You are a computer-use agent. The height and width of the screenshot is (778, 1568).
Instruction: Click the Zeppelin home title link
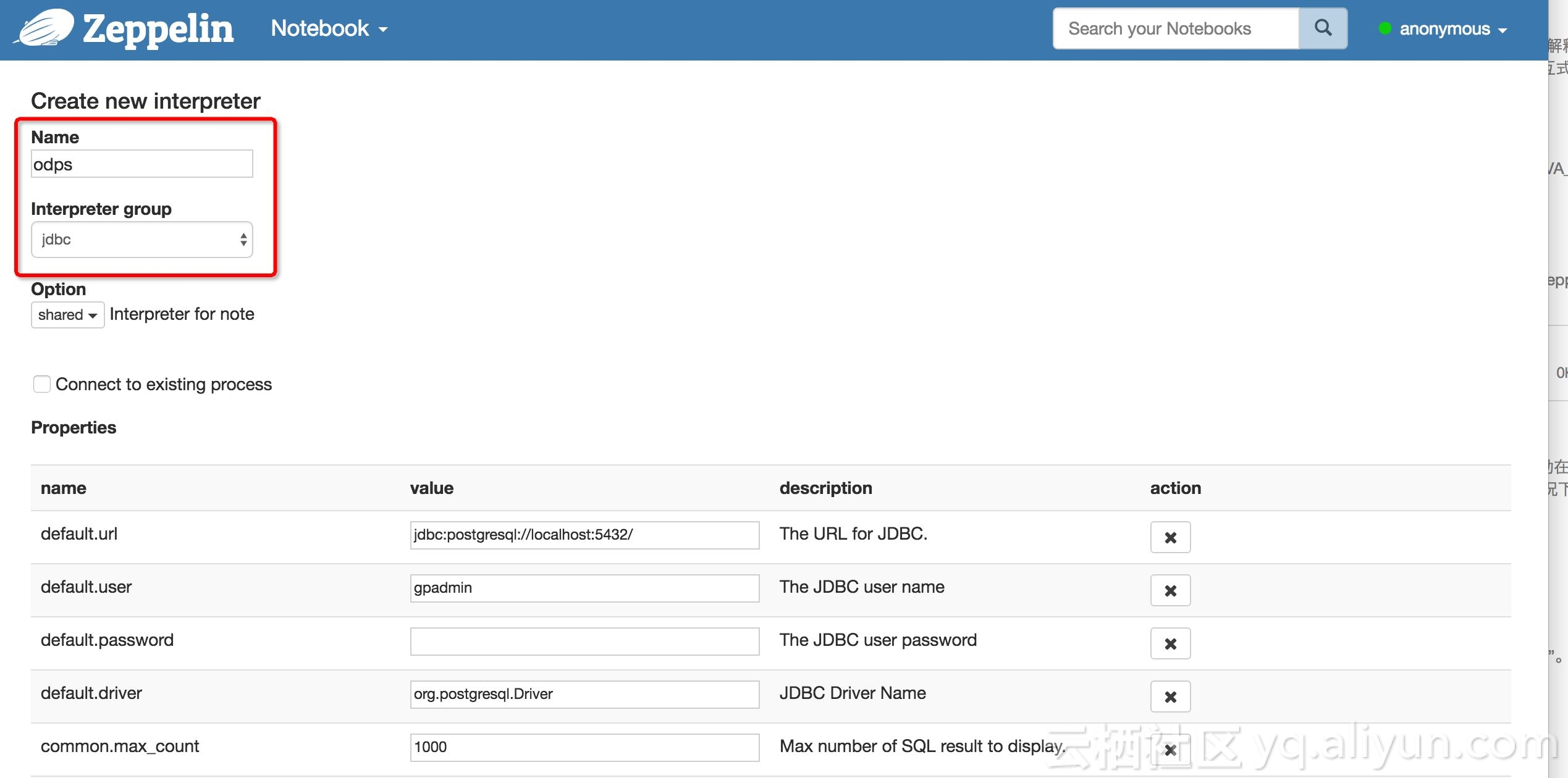tap(158, 28)
